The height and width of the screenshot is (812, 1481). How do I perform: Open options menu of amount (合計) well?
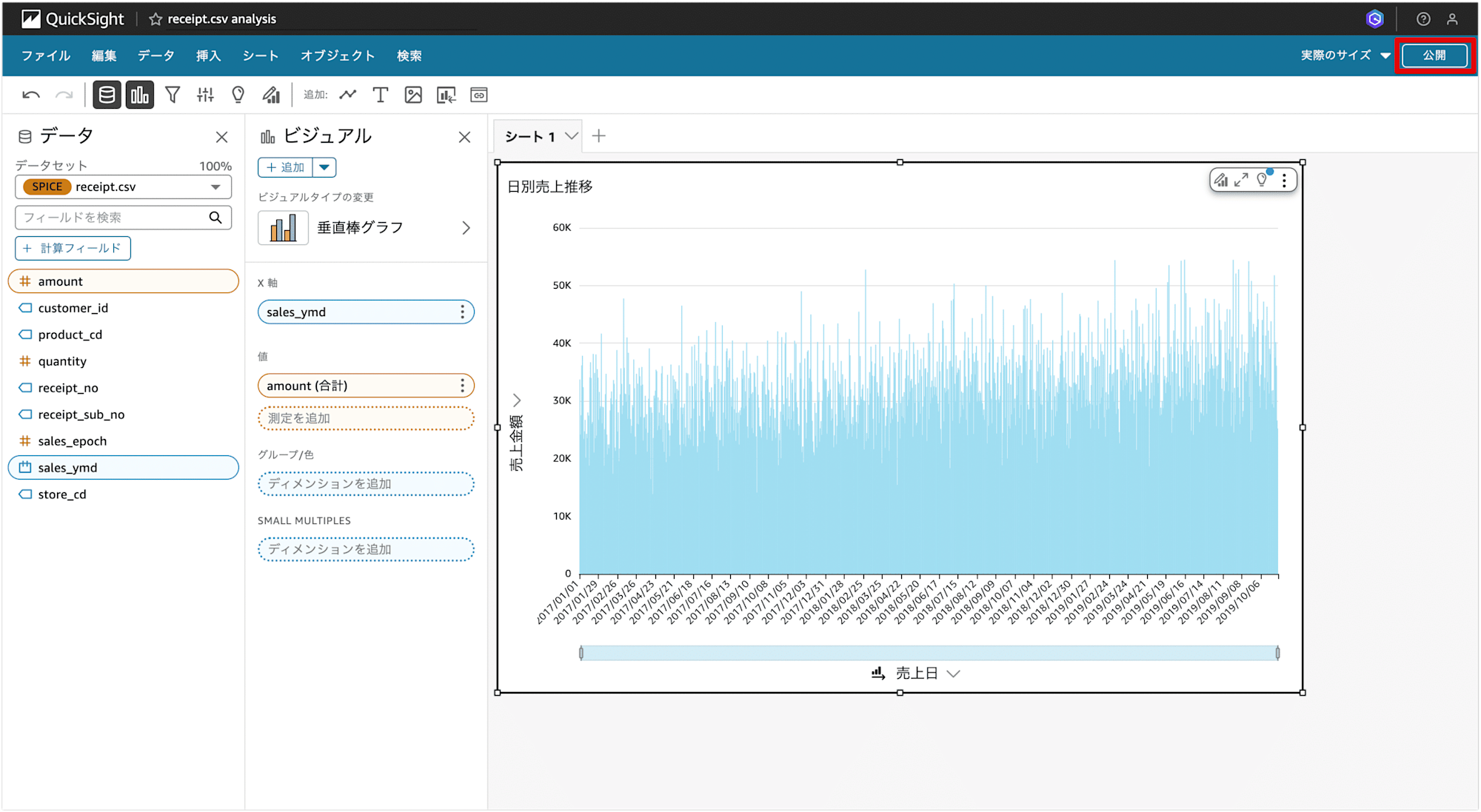[x=462, y=386]
